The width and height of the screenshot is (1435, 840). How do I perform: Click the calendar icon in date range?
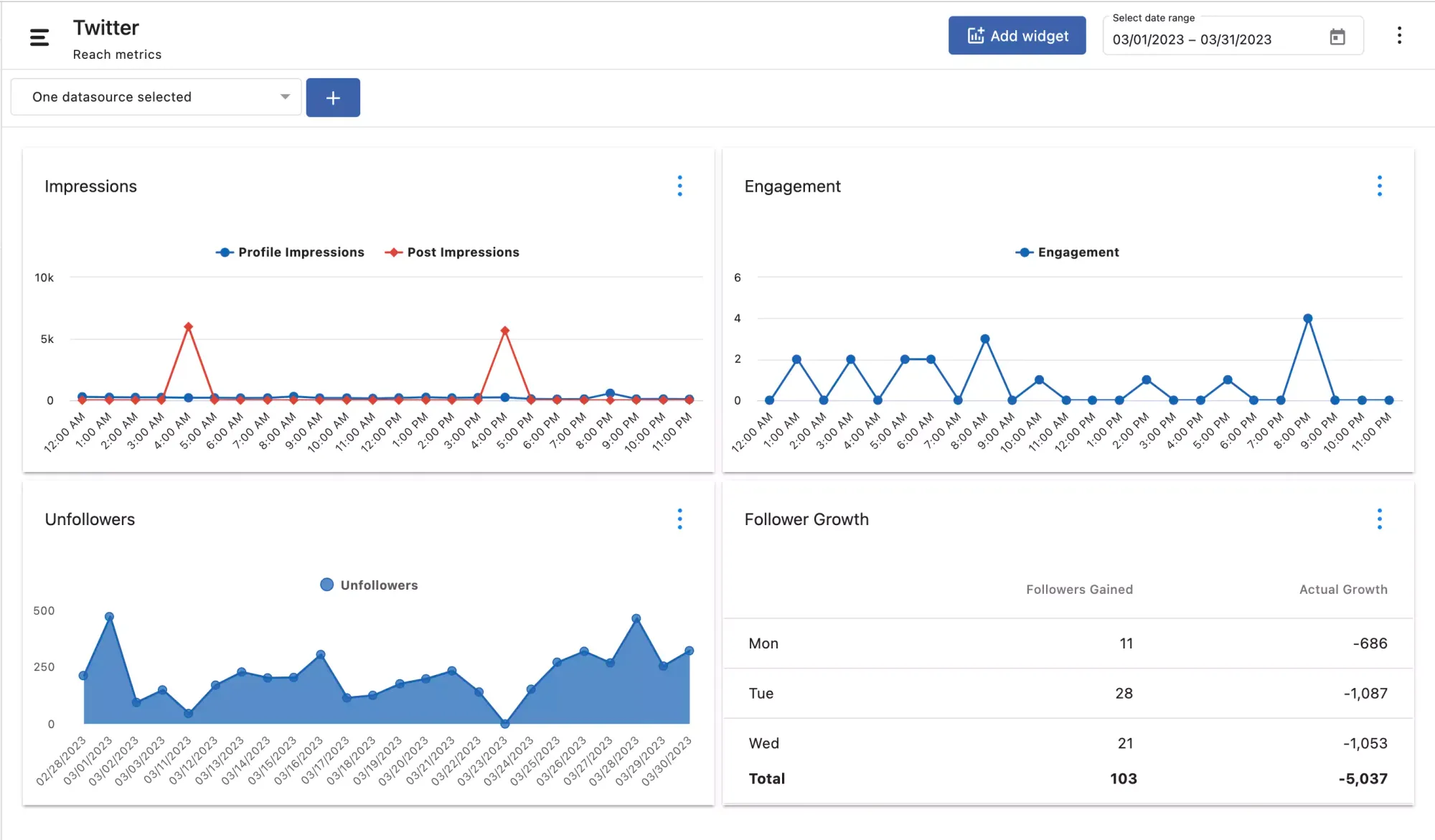tap(1337, 37)
